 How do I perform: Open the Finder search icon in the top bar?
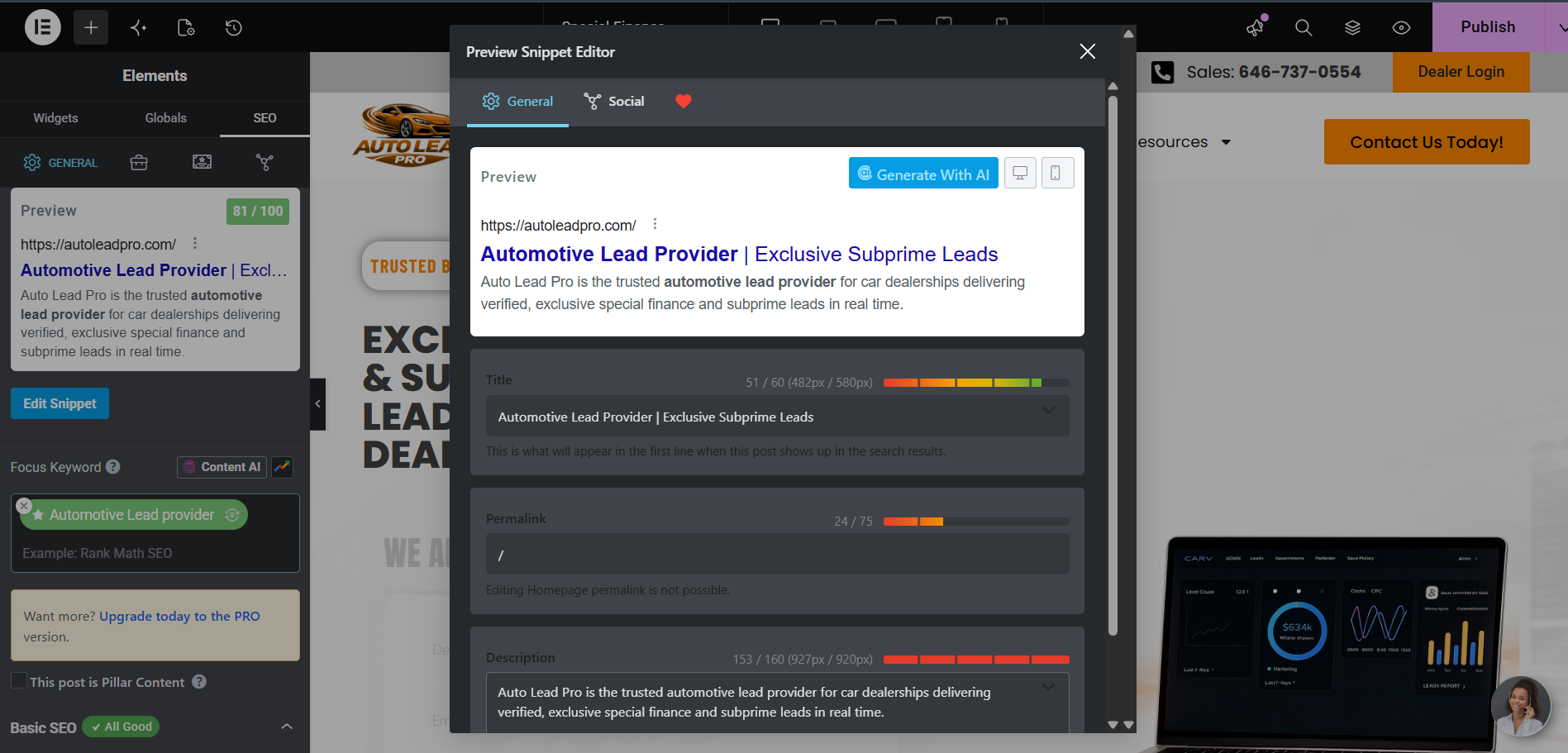pos(1303,27)
